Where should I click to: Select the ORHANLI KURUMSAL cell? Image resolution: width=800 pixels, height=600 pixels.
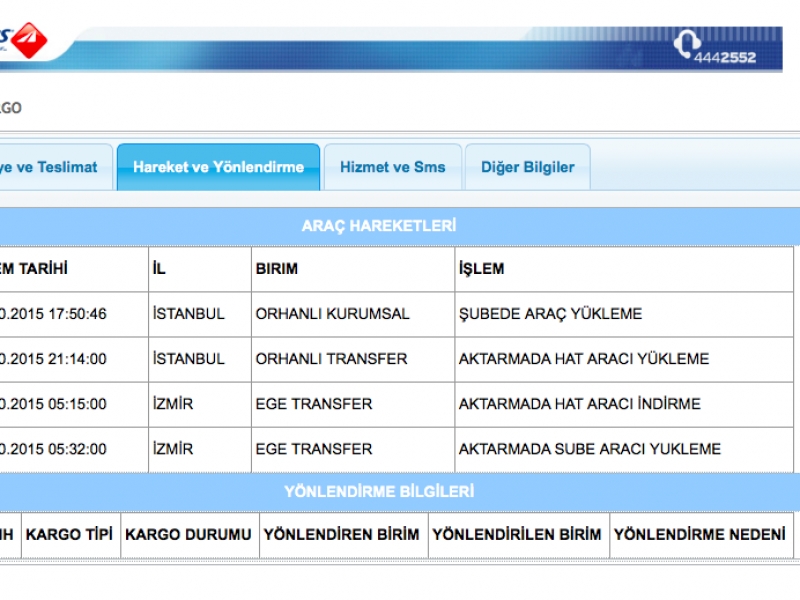click(x=332, y=314)
